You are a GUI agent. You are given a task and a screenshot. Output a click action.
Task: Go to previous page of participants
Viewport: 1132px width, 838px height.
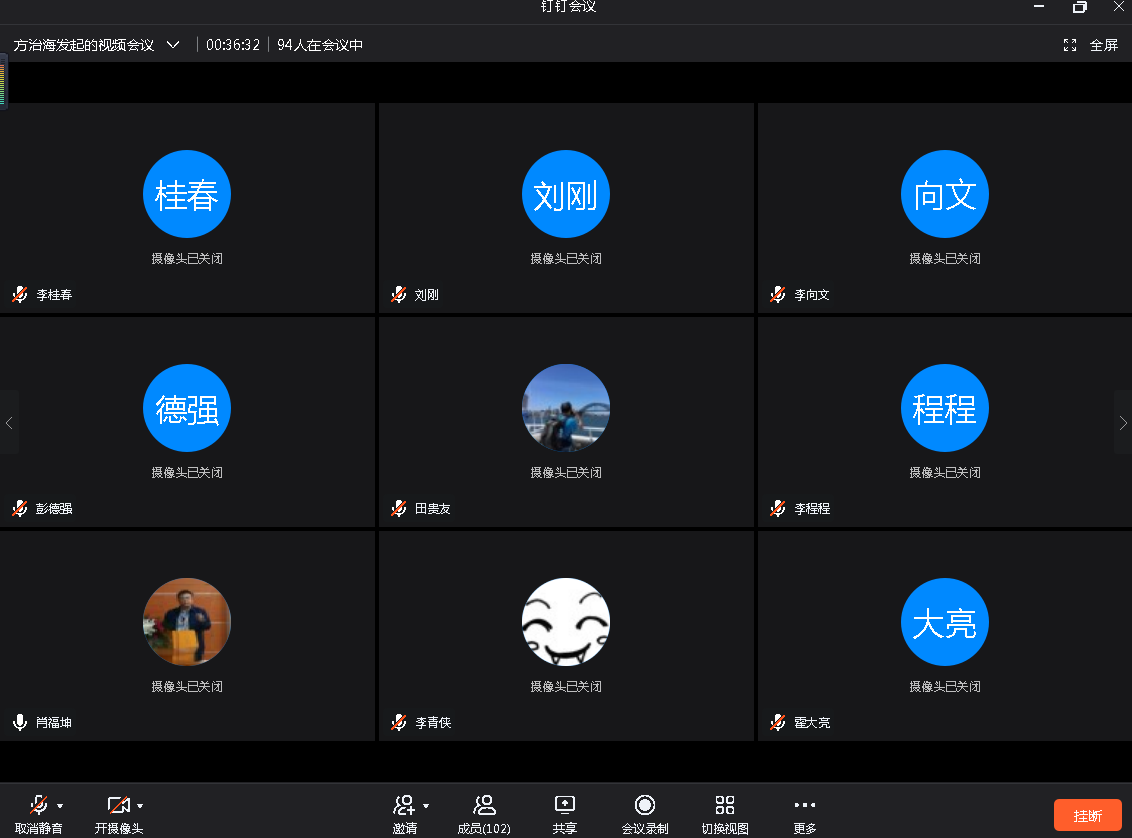9,423
